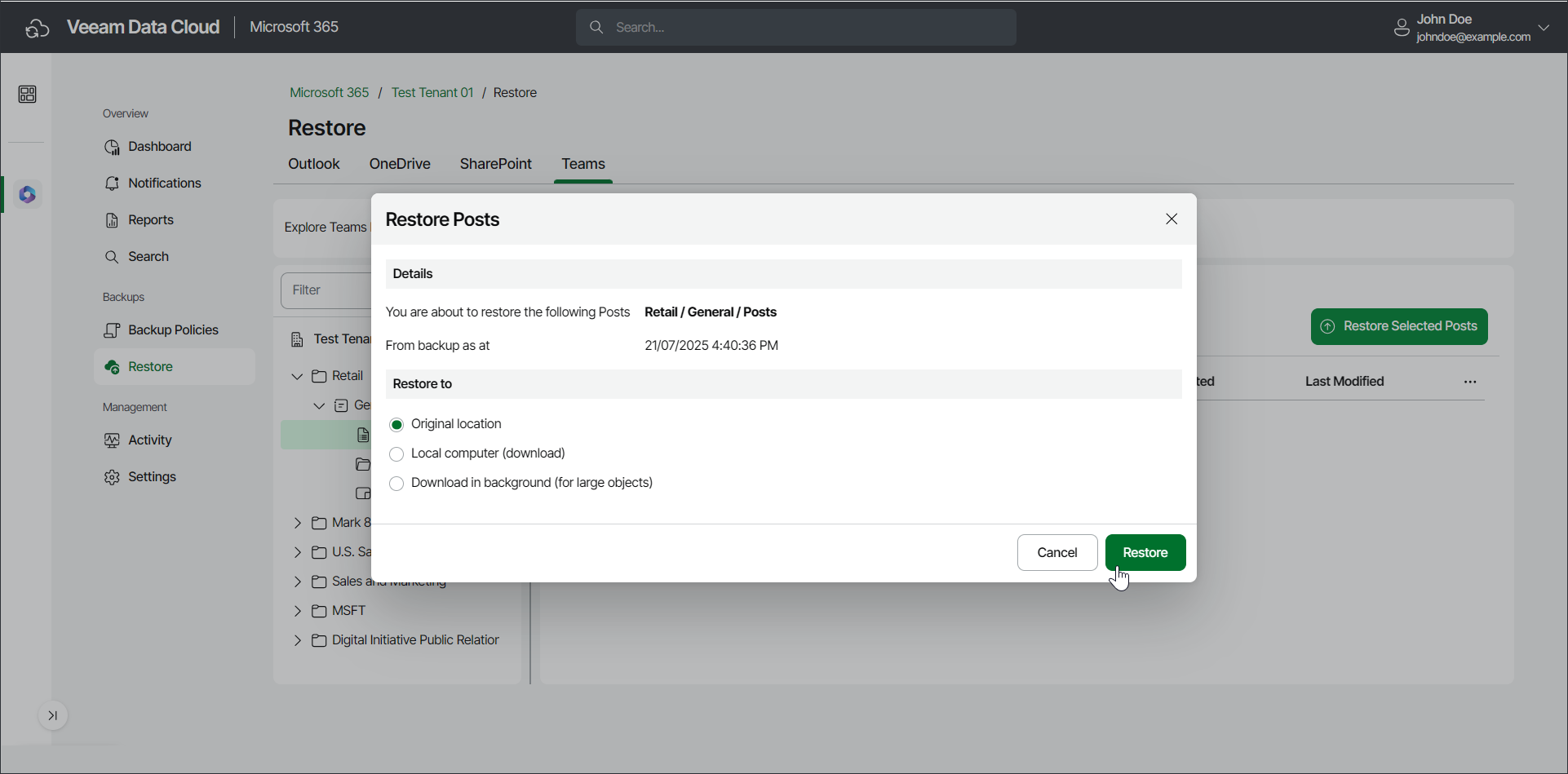Click the Tabs icon under General
This screenshot has height=774, width=1568.
(x=363, y=493)
